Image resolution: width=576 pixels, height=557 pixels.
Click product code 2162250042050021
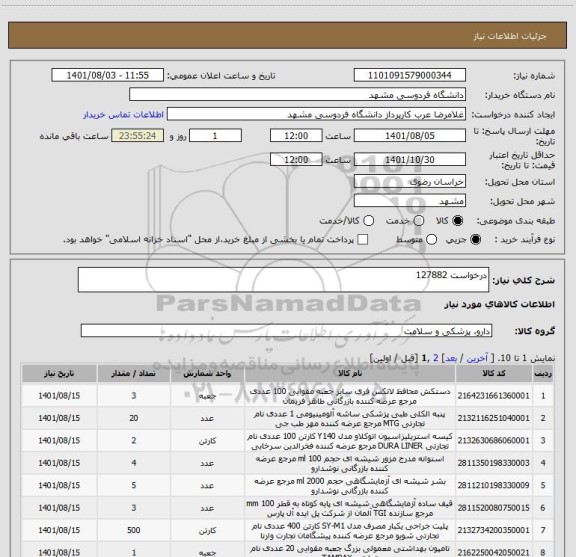click(x=493, y=552)
